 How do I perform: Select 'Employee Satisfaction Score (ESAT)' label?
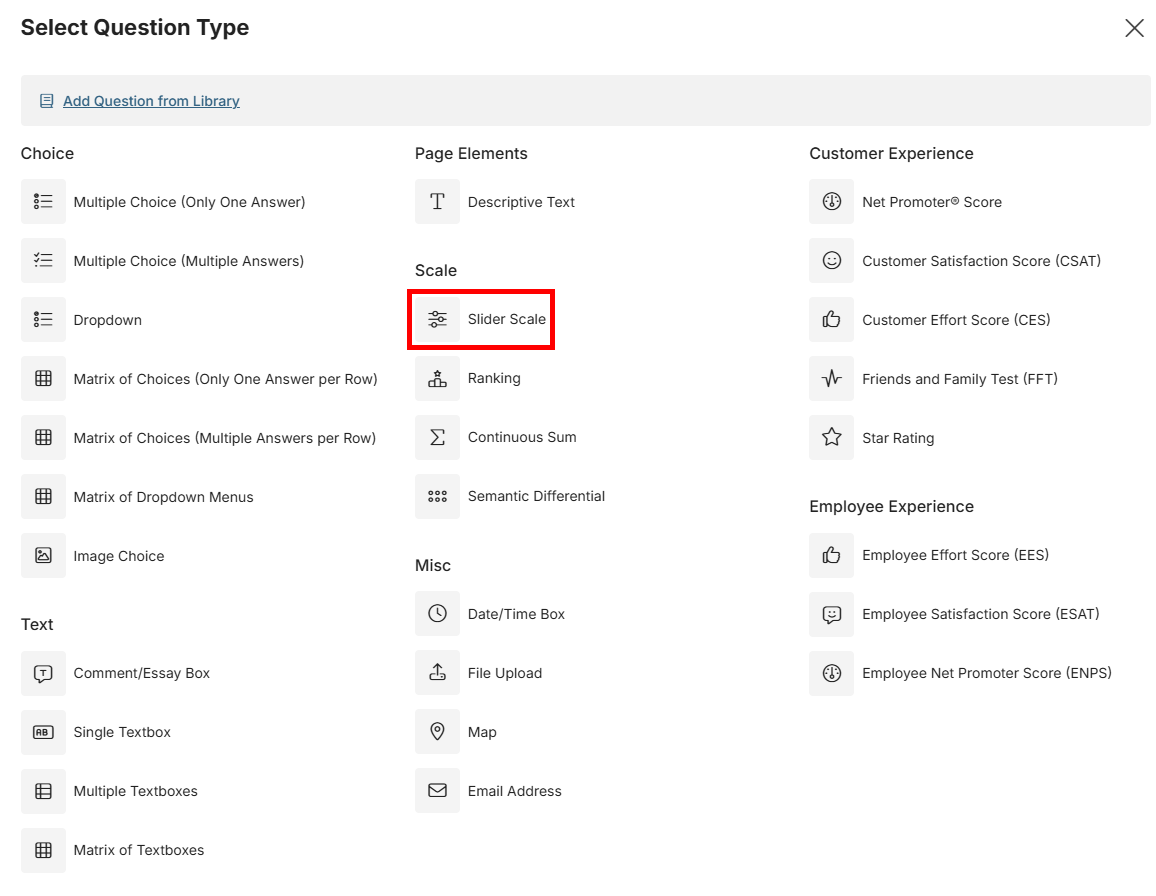981,614
